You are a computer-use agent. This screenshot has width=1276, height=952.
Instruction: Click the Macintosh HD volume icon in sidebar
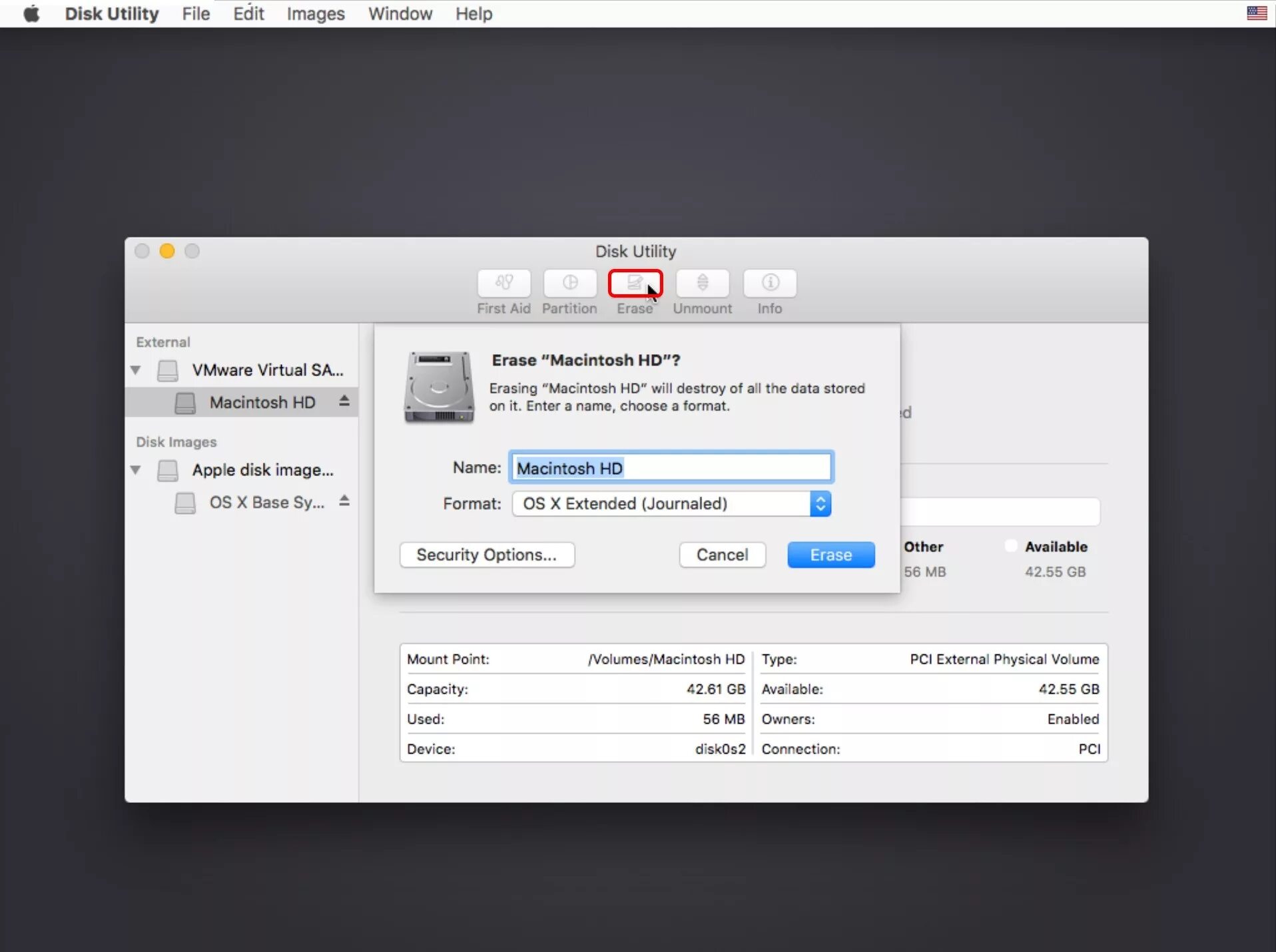(x=185, y=403)
